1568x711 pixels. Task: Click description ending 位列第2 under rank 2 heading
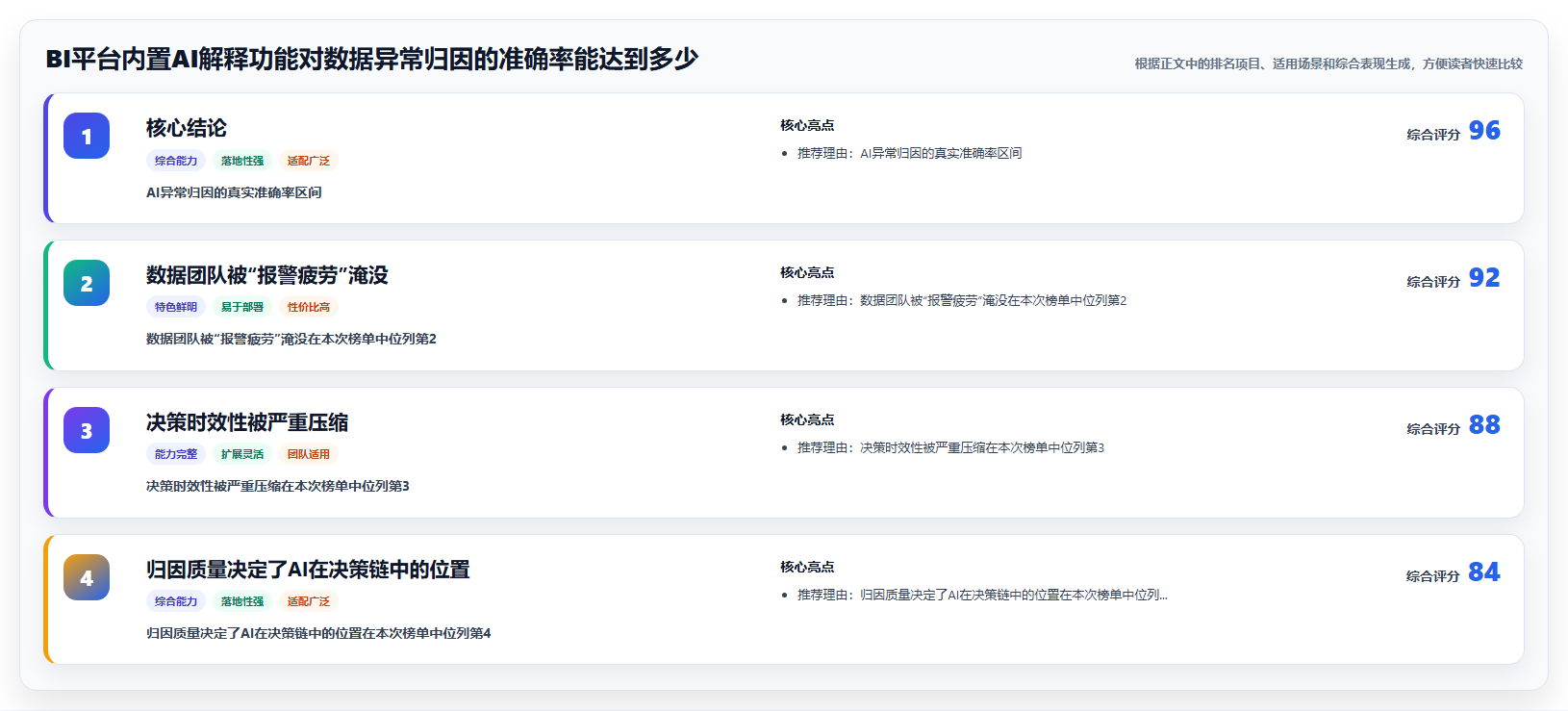[x=291, y=339]
